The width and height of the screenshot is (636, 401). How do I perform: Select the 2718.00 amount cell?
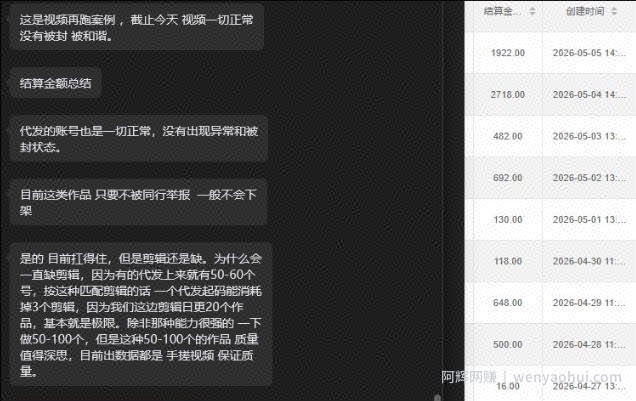[x=508, y=95]
